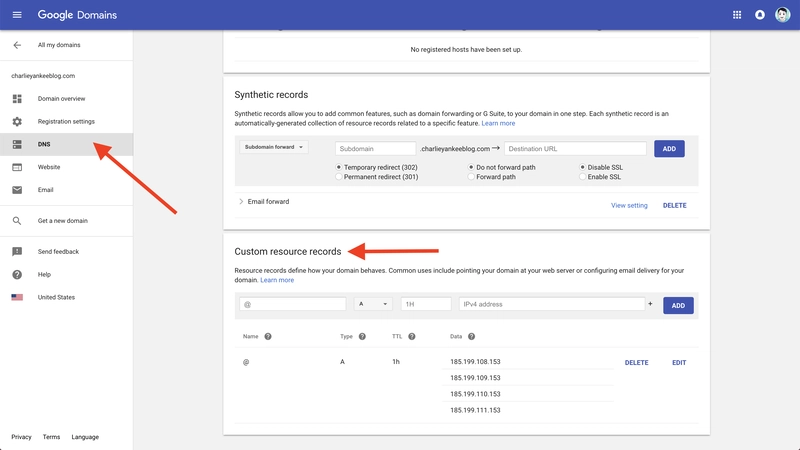800x450 pixels.
Task: Click ADD in Custom resource records
Action: (x=678, y=306)
